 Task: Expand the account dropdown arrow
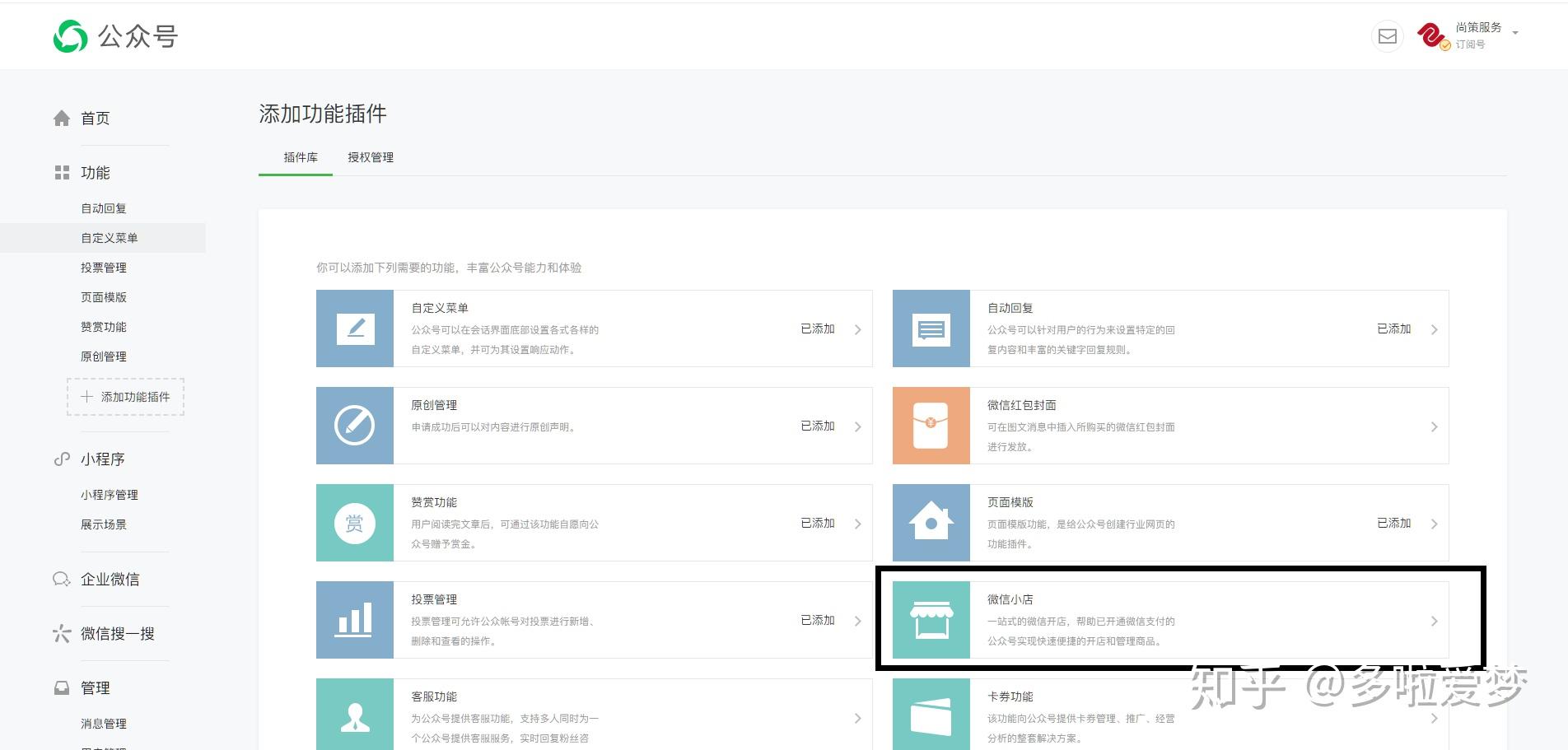(1515, 34)
